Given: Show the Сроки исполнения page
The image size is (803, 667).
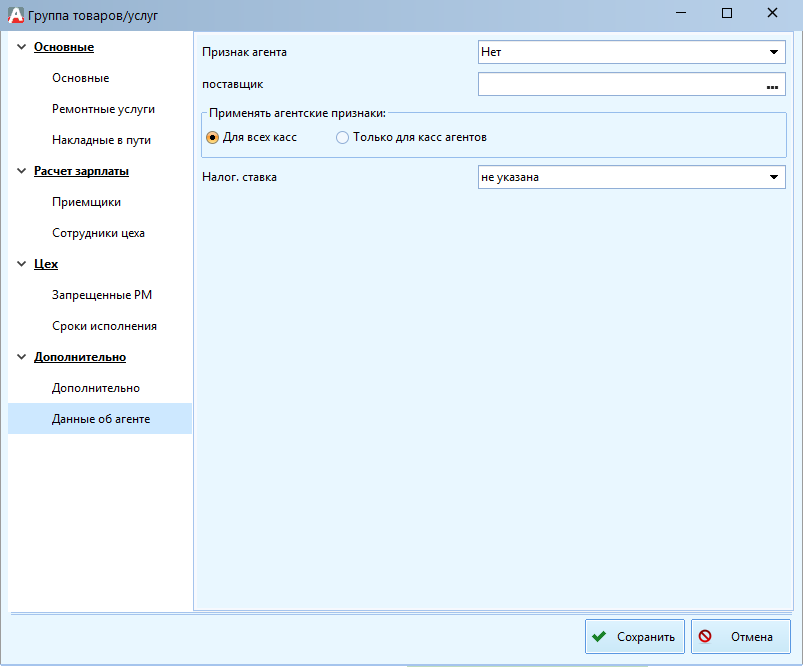Looking at the screenshot, I should (x=104, y=326).
